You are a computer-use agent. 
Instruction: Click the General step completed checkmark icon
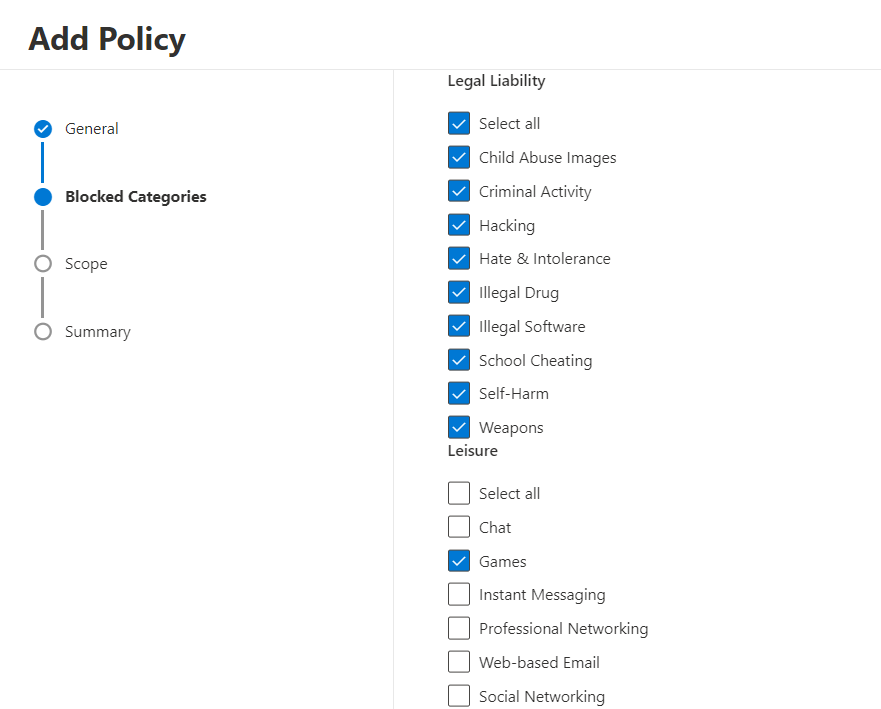[43, 129]
